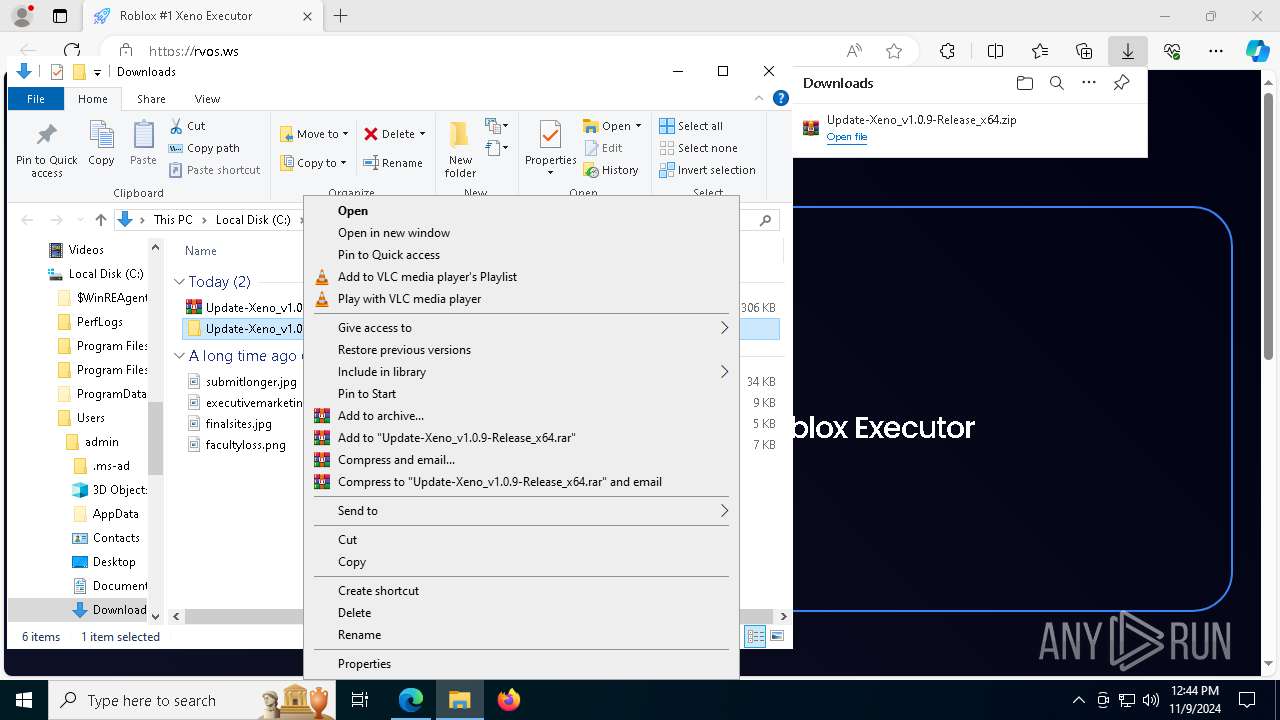Image resolution: width=1280 pixels, height=720 pixels.
Task: Select submitlonger.jpg file
Action: [251, 382]
